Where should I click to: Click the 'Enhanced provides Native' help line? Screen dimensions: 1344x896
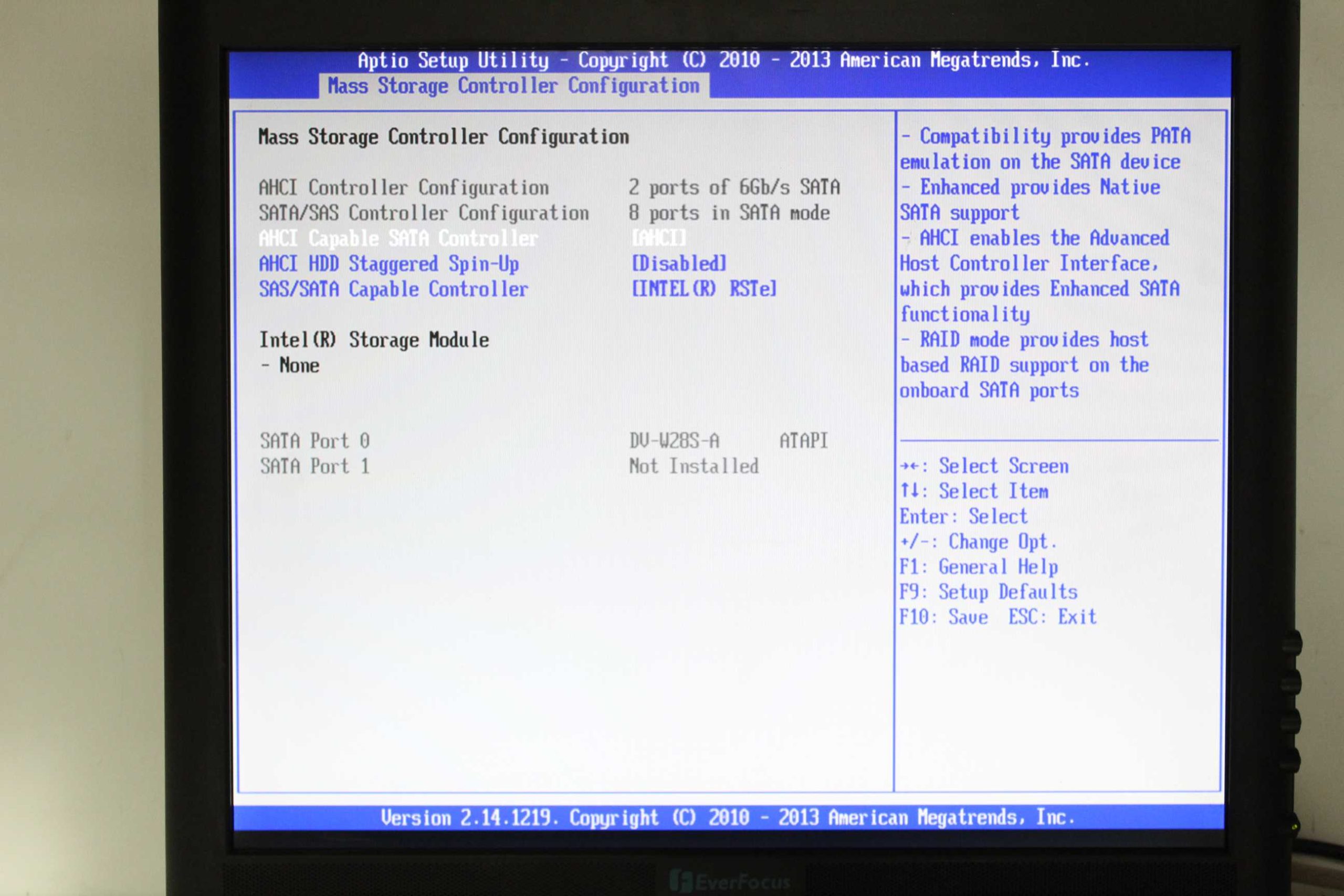(1030, 187)
